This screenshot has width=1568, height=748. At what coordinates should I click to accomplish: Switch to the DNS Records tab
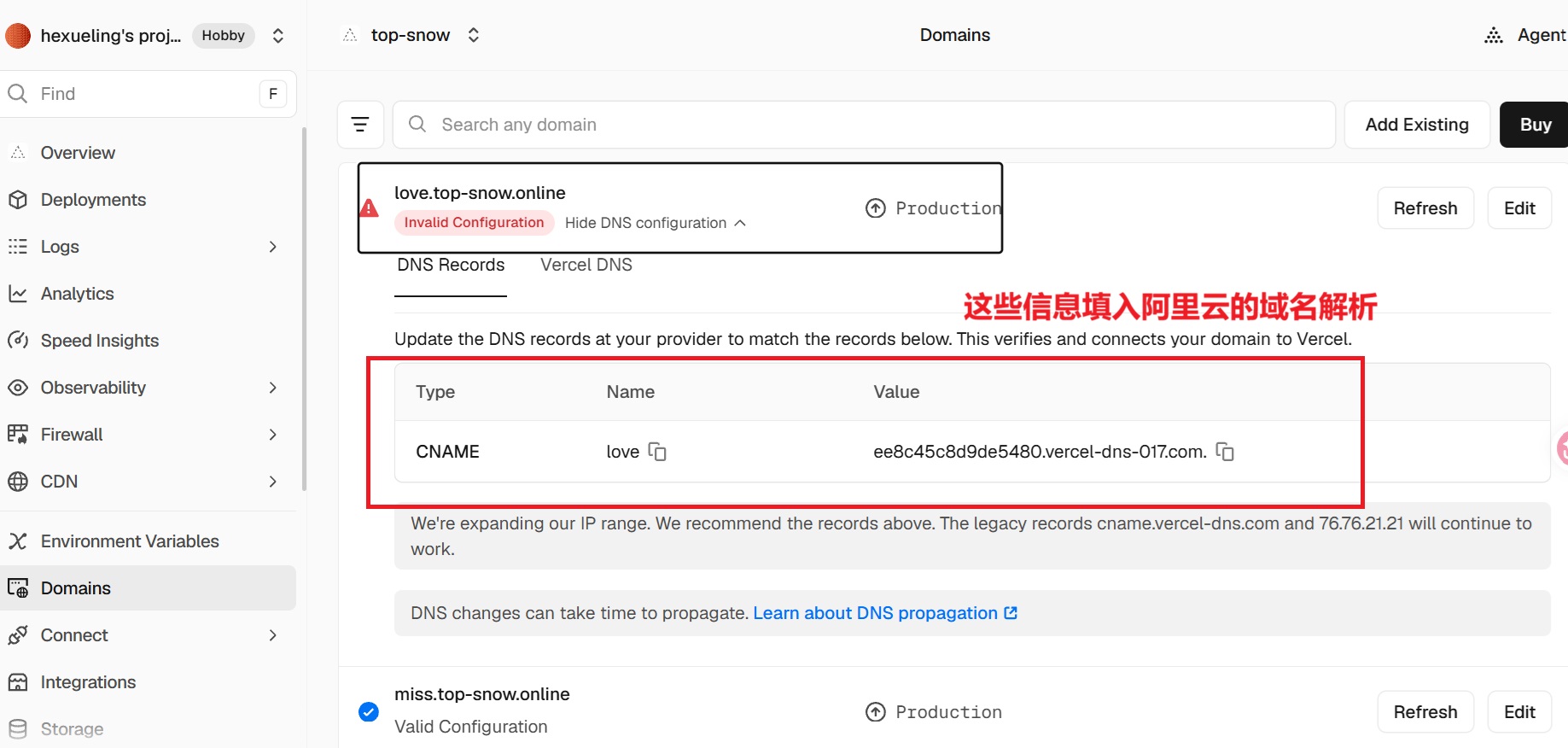(x=451, y=266)
